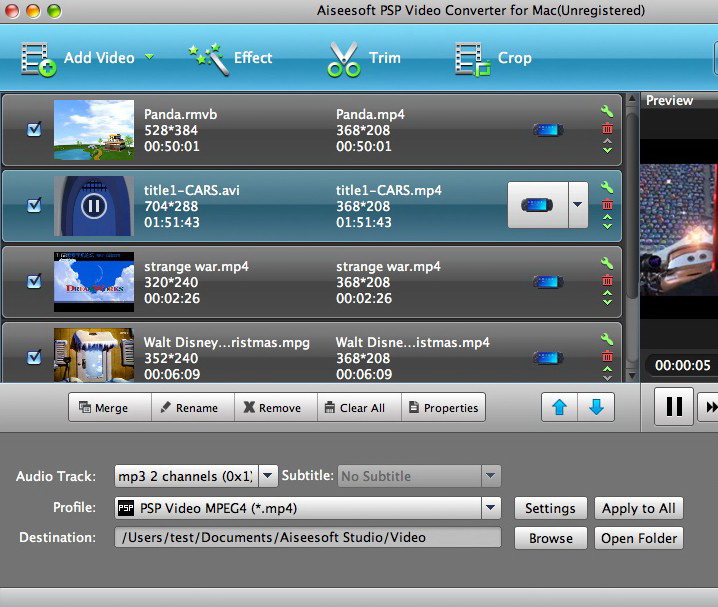
Task: Open wrench settings for Walt Disney Christmas video
Action: pyautogui.click(x=607, y=339)
